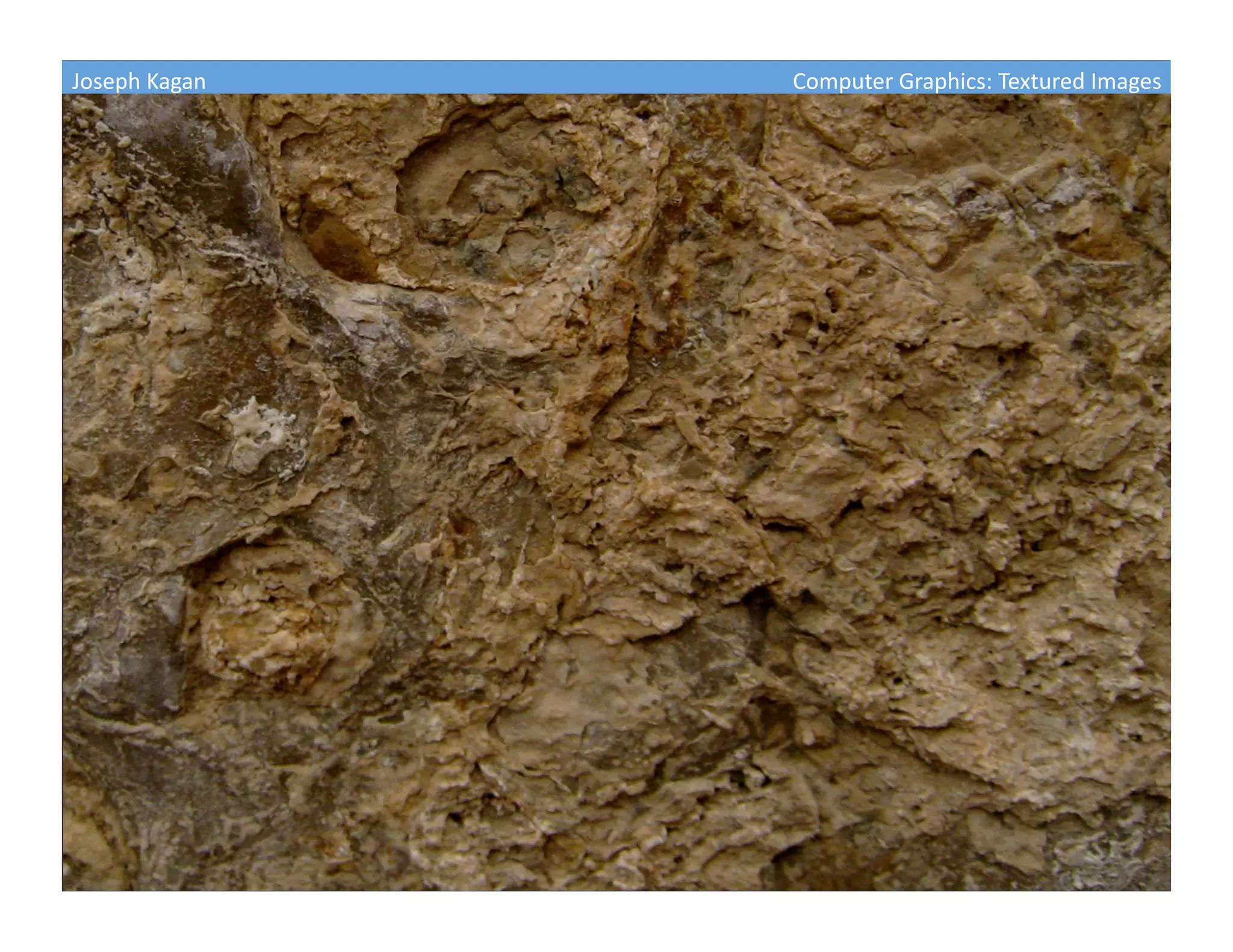Click the center of the rock texture image
Image resolution: width=1233 pixels, height=952 pixels.
click(616, 492)
